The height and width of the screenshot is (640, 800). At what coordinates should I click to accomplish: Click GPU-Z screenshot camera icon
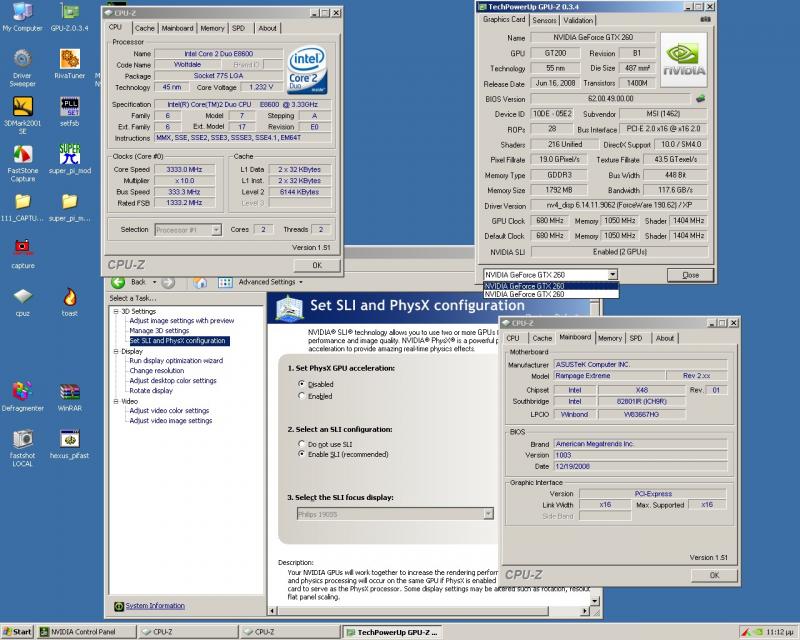705,19
